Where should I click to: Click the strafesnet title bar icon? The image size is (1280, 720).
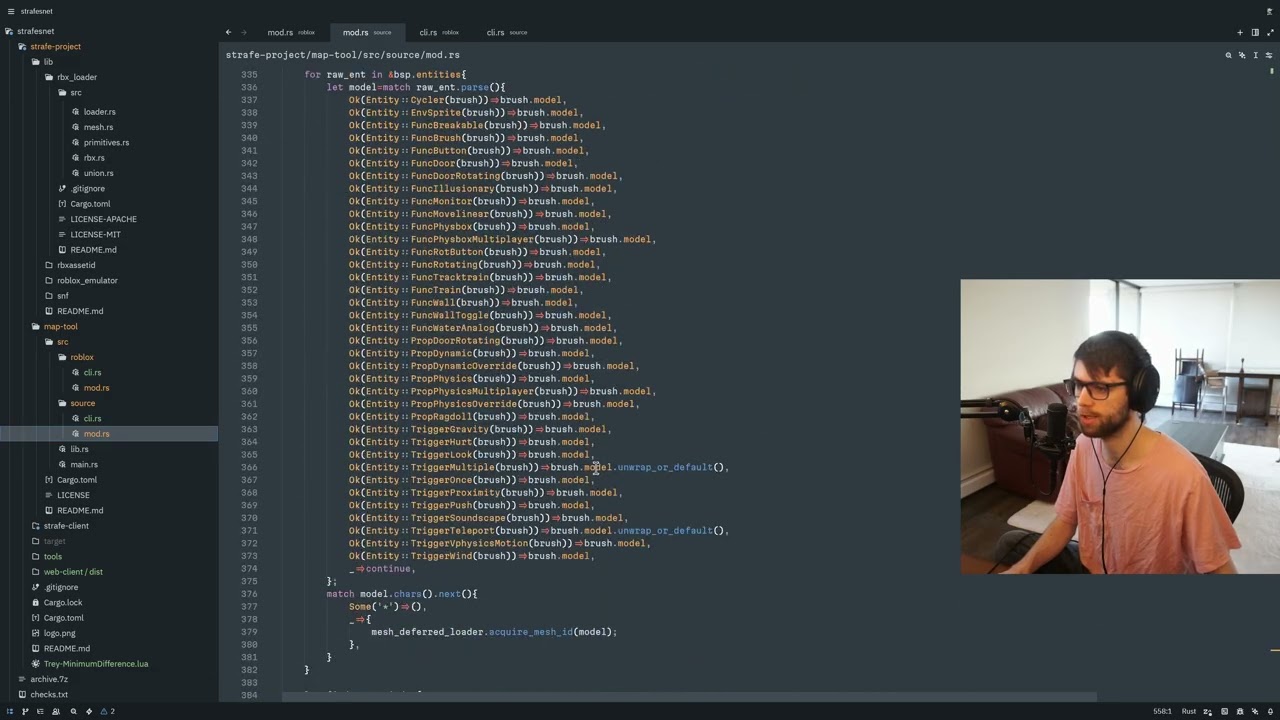[x=10, y=11]
